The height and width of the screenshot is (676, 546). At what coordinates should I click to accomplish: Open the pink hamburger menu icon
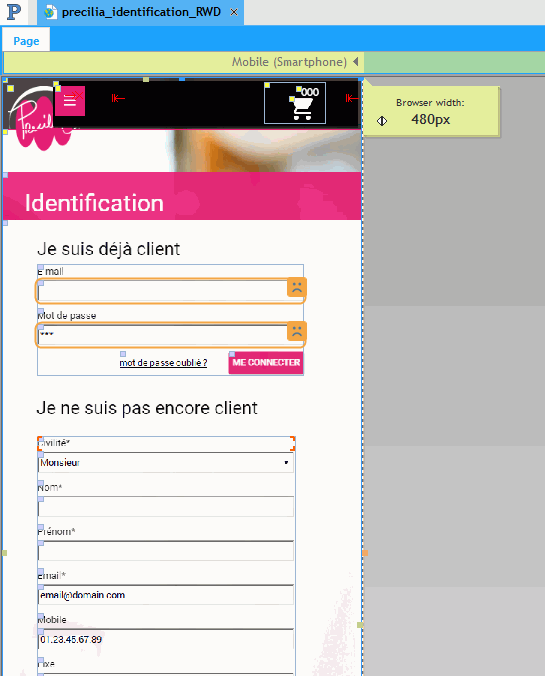click(70, 101)
